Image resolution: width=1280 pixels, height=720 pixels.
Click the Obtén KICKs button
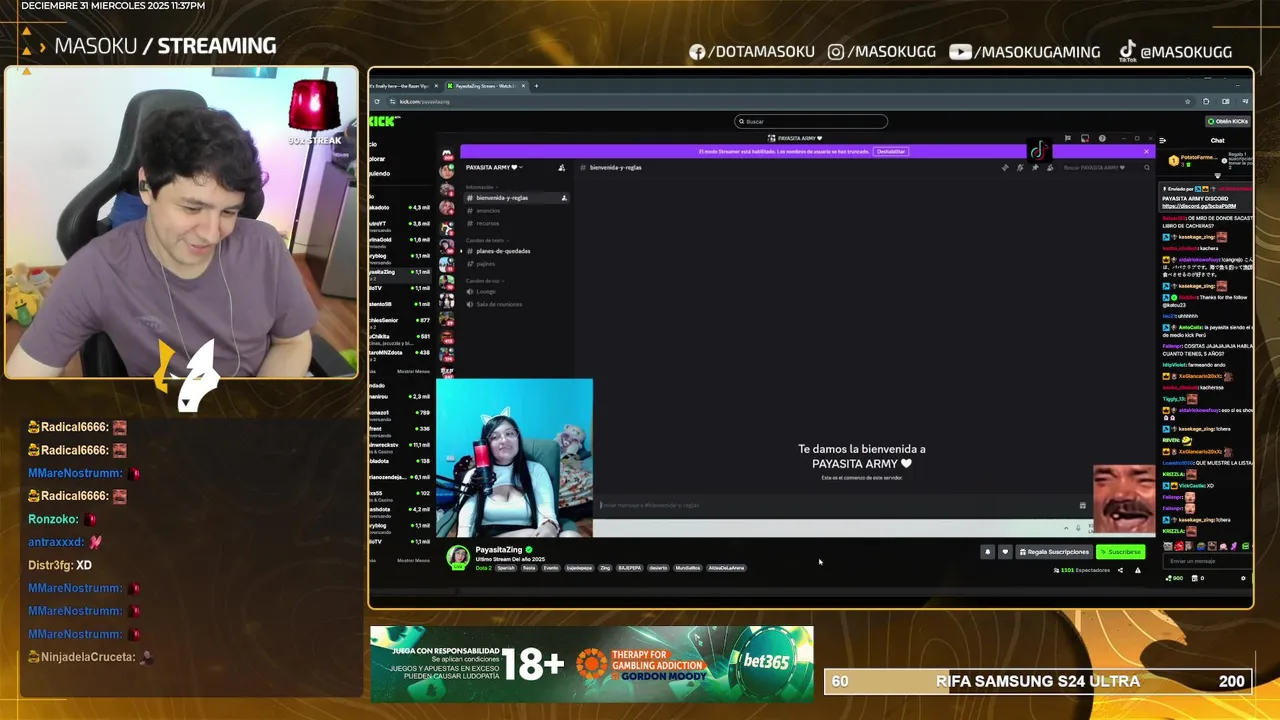pos(1228,121)
